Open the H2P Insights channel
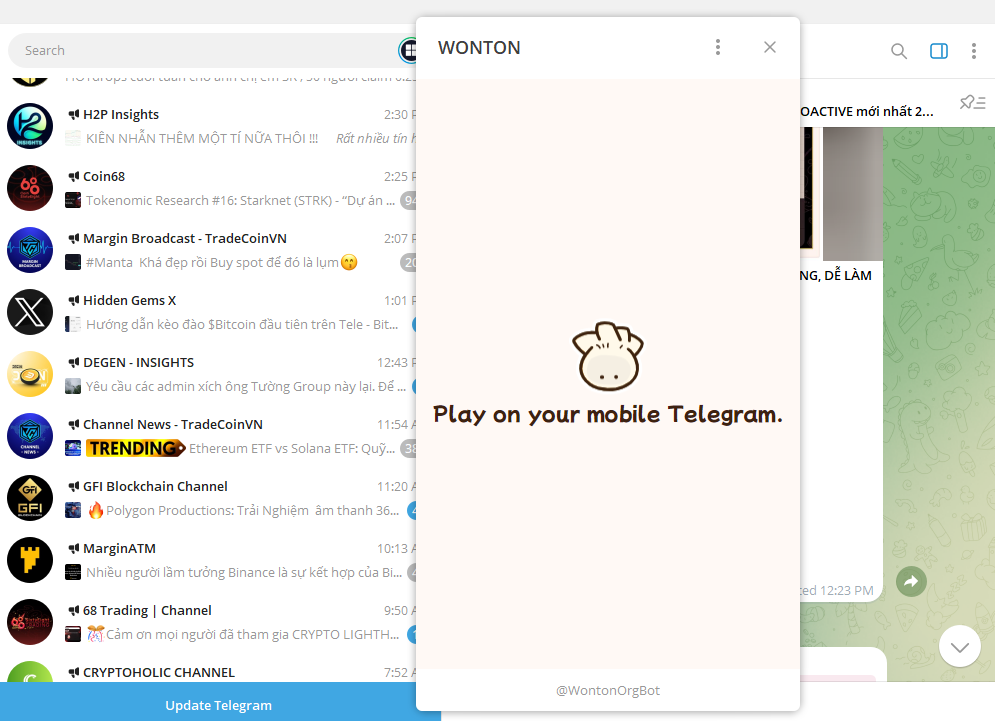Image resolution: width=995 pixels, height=721 pixels. [208, 126]
